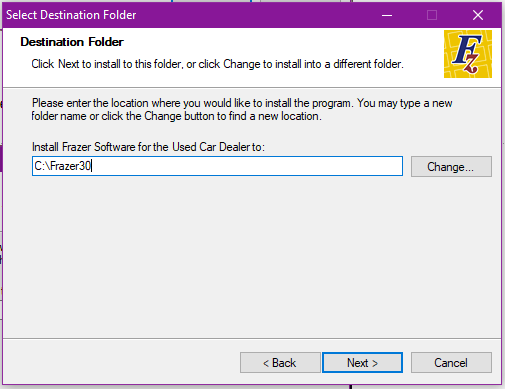Image resolution: width=505 pixels, height=389 pixels.
Task: Click the bottom button bar's empty left area
Action: pos(120,362)
